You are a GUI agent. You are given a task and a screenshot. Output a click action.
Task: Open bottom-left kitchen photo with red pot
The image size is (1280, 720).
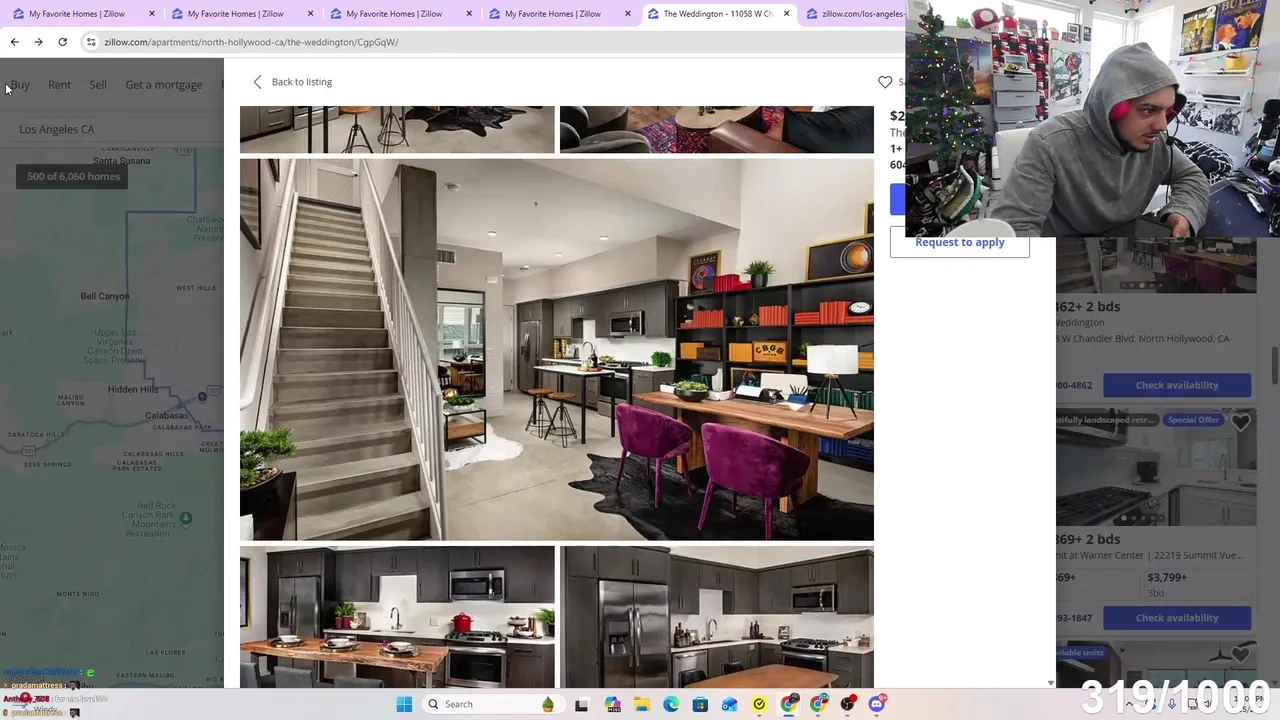tap(397, 617)
